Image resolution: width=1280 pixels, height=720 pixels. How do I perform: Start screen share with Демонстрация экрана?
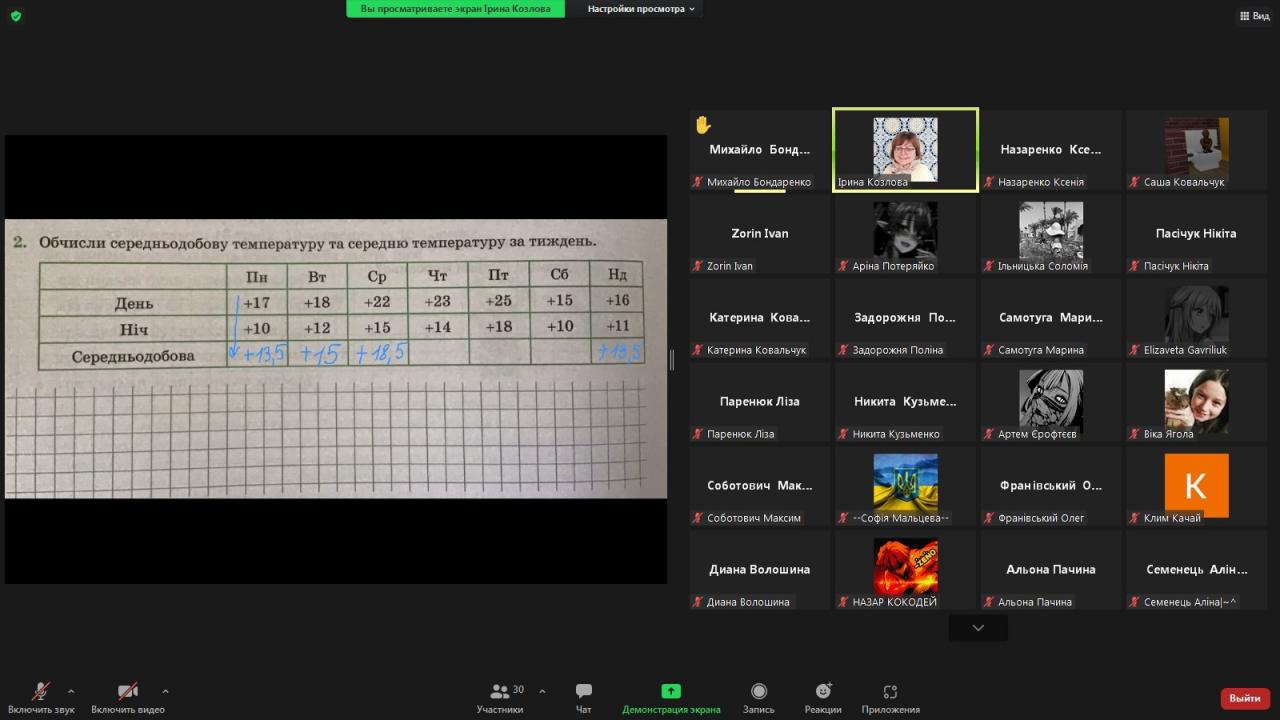[671, 692]
